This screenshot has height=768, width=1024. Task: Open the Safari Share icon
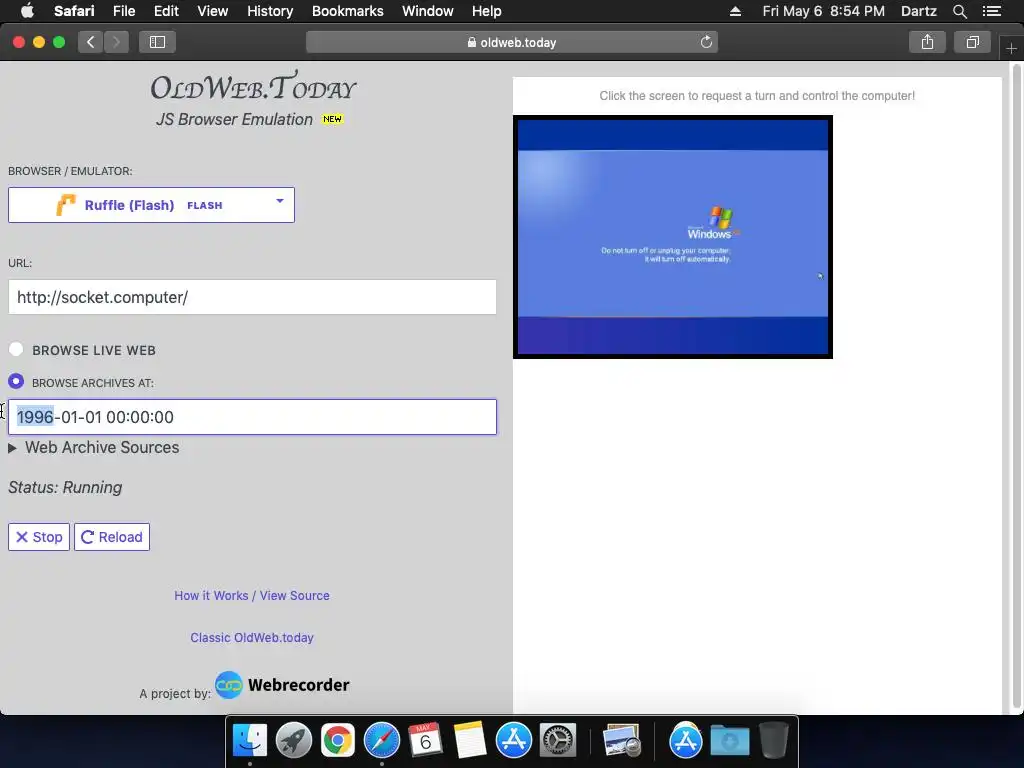[927, 42]
